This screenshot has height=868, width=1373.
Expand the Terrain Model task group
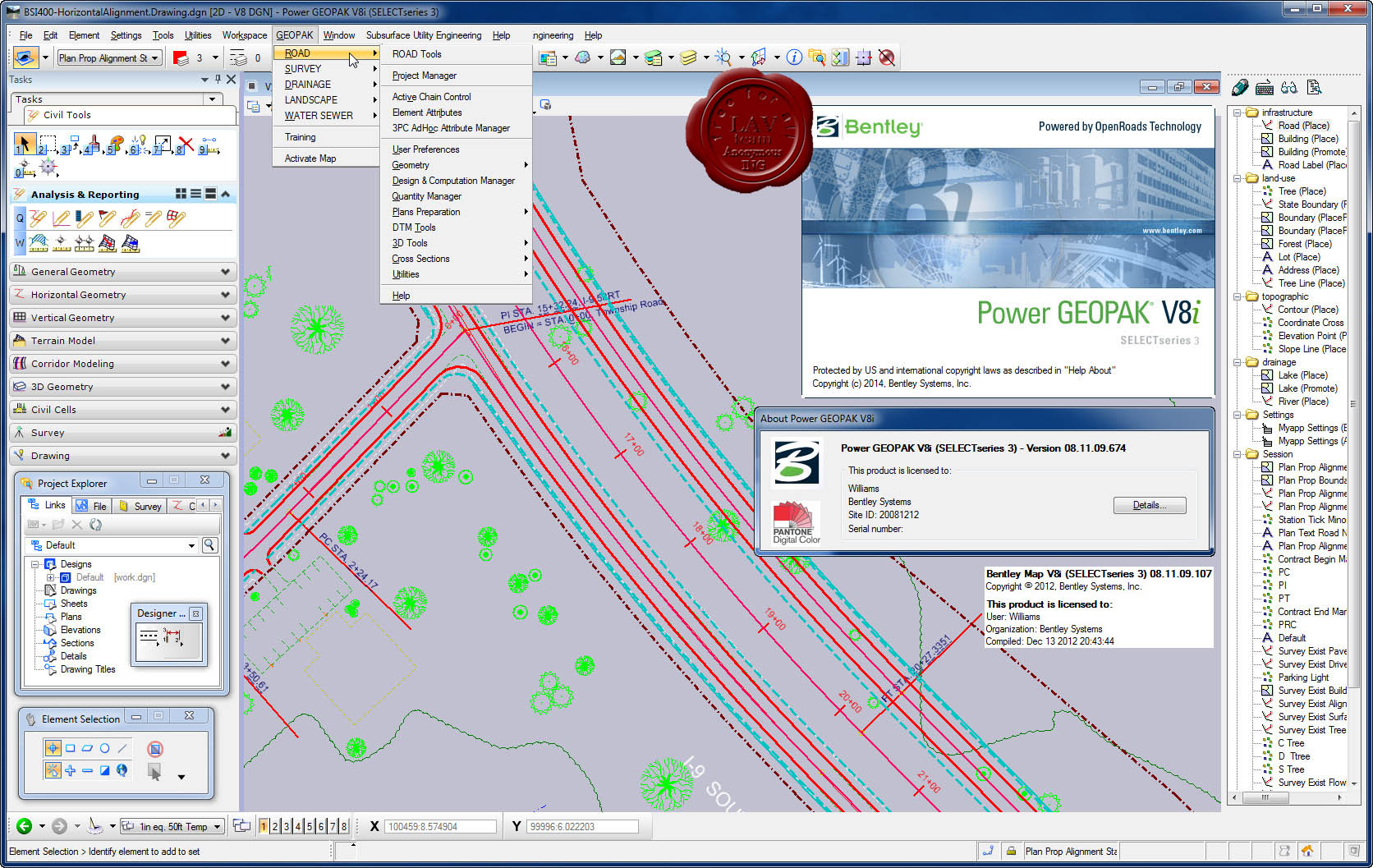(124, 340)
